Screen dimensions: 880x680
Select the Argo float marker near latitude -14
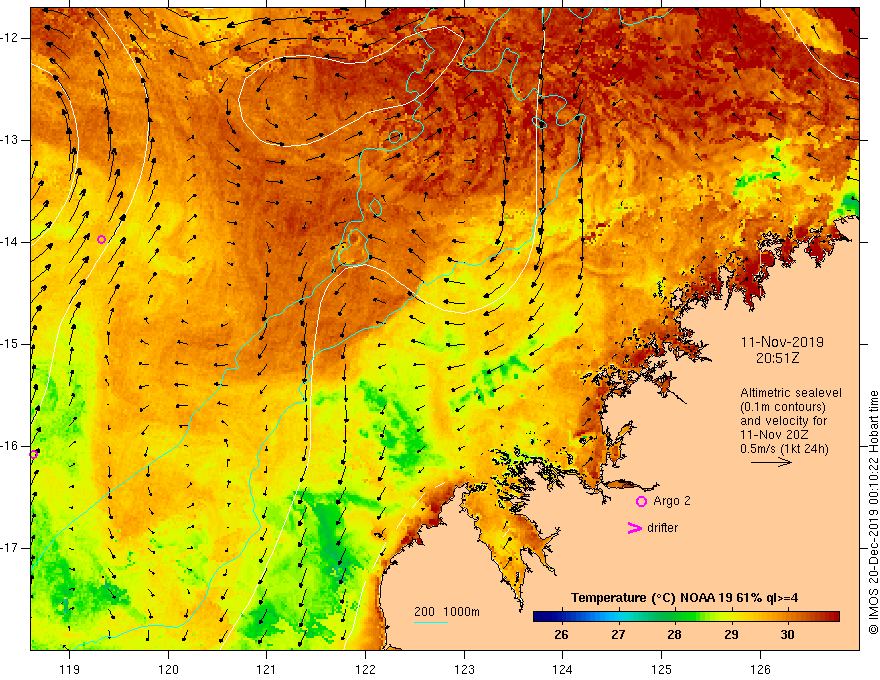click(102, 240)
